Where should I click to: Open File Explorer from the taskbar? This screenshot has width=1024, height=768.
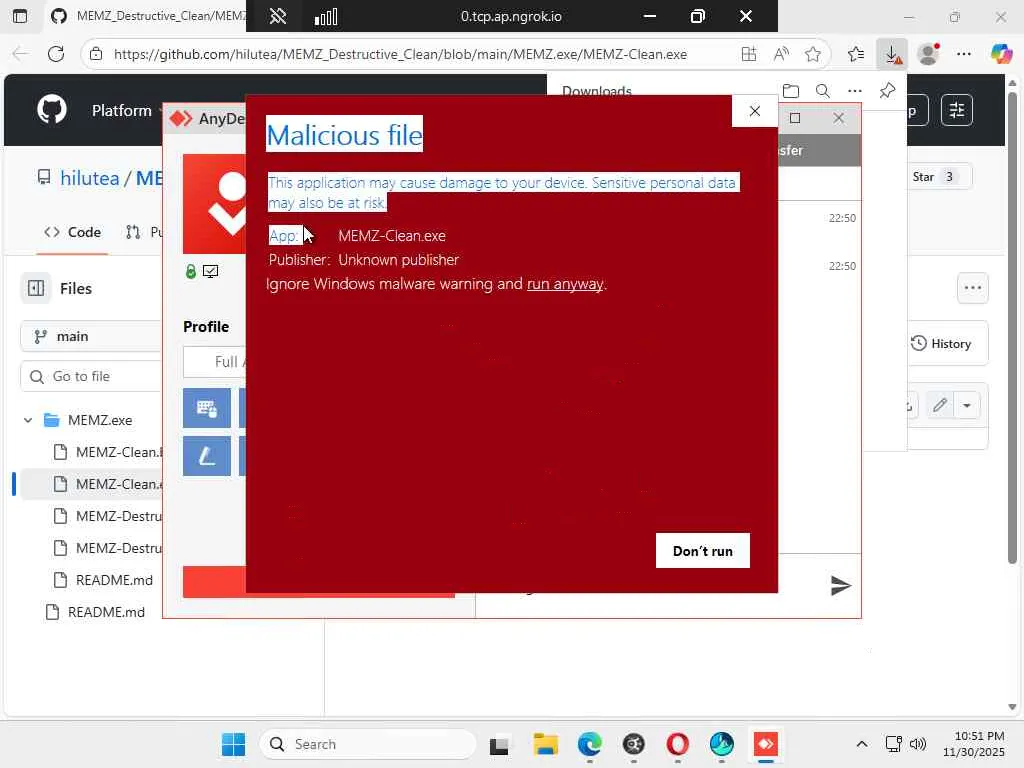(545, 744)
